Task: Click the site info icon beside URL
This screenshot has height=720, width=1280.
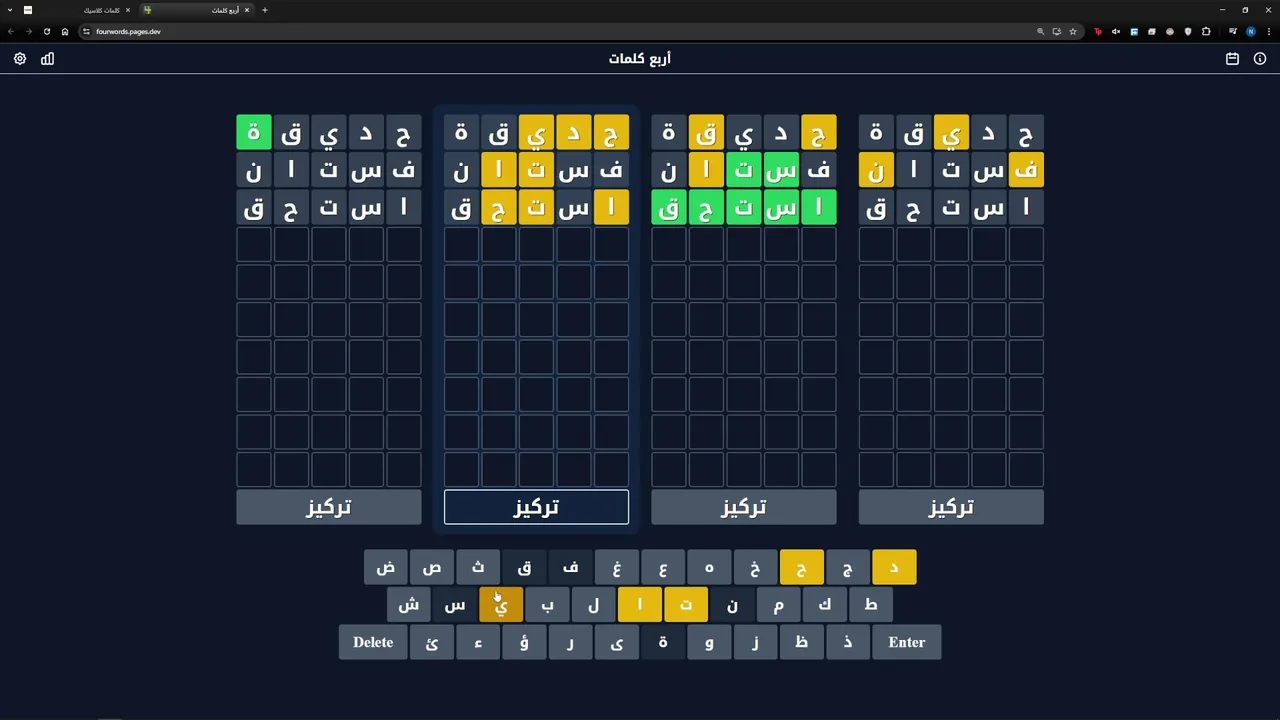Action: 86,31
